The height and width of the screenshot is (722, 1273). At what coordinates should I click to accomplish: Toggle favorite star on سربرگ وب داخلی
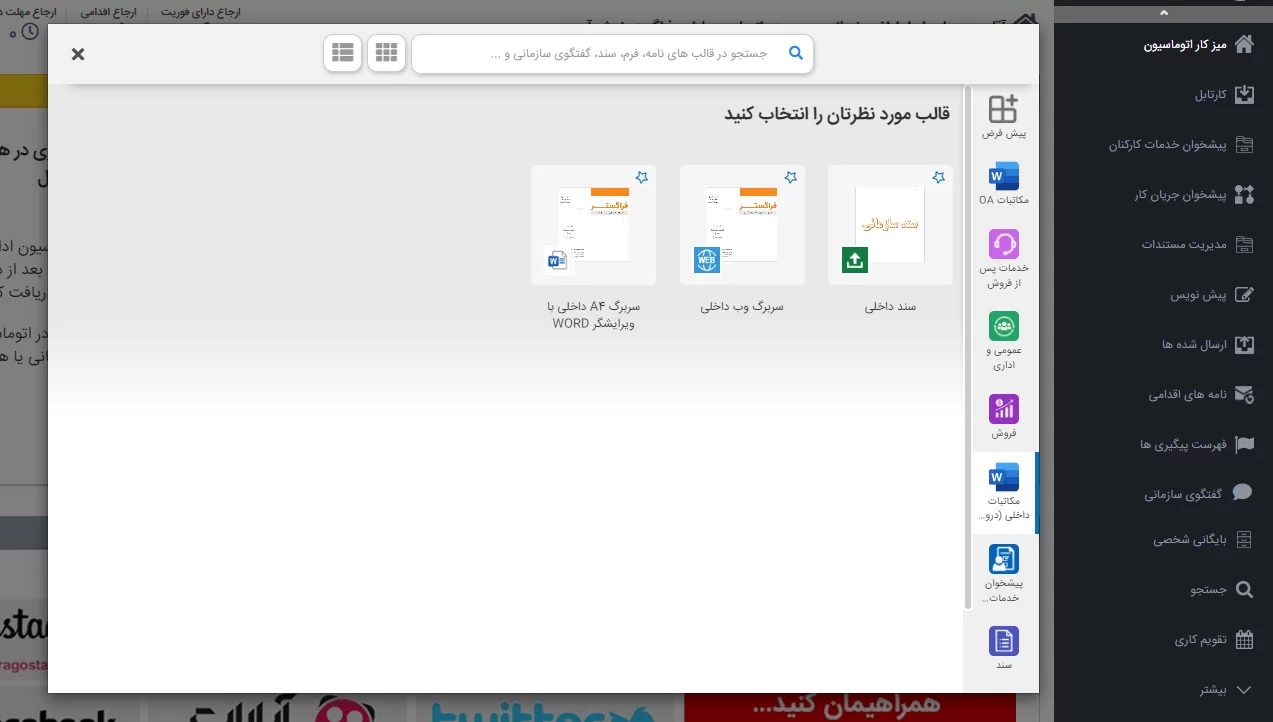[790, 177]
